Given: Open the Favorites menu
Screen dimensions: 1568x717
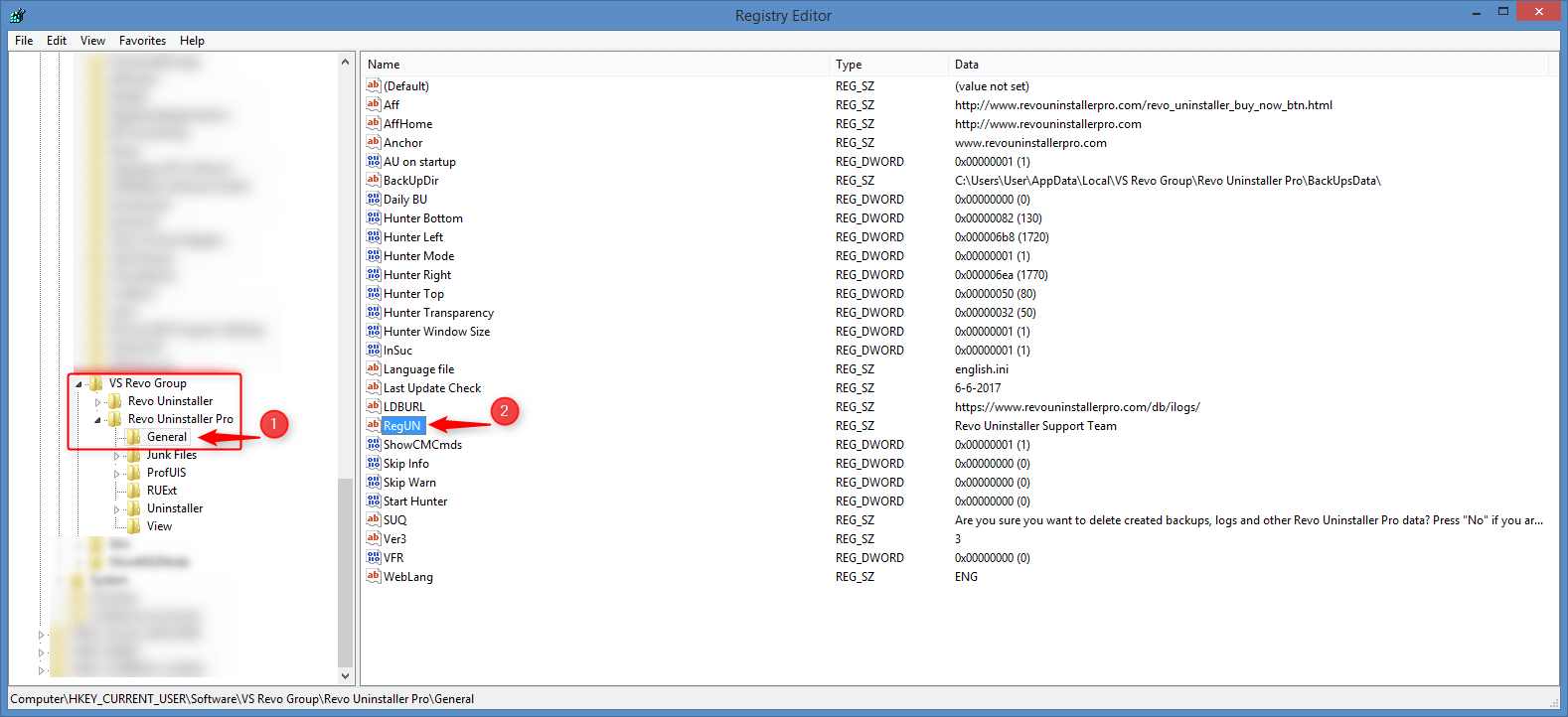Looking at the screenshot, I should [142, 41].
